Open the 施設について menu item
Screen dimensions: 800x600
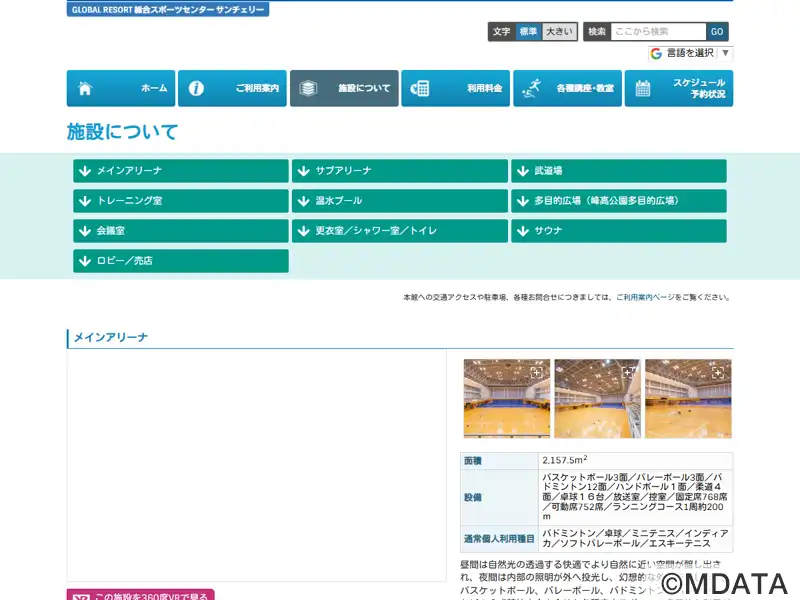pos(344,88)
